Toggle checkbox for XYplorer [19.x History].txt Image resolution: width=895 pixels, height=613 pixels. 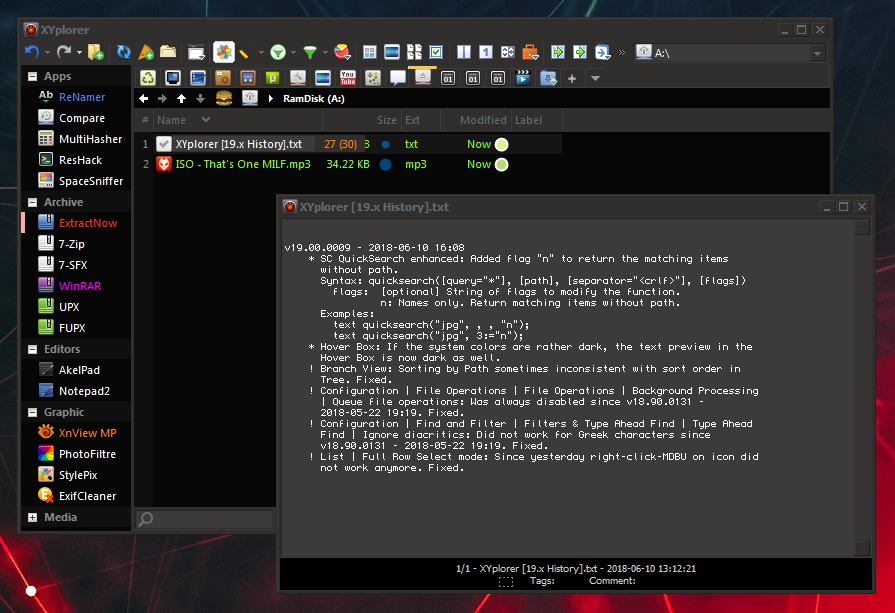(164, 144)
